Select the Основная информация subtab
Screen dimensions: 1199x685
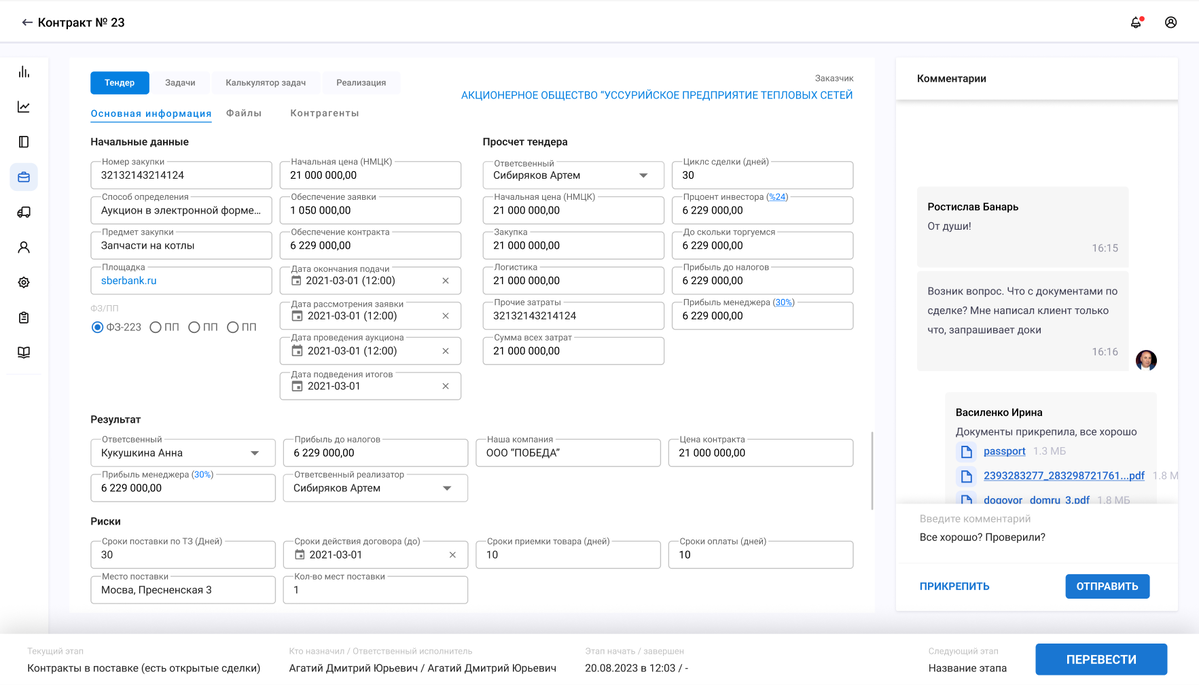point(151,113)
